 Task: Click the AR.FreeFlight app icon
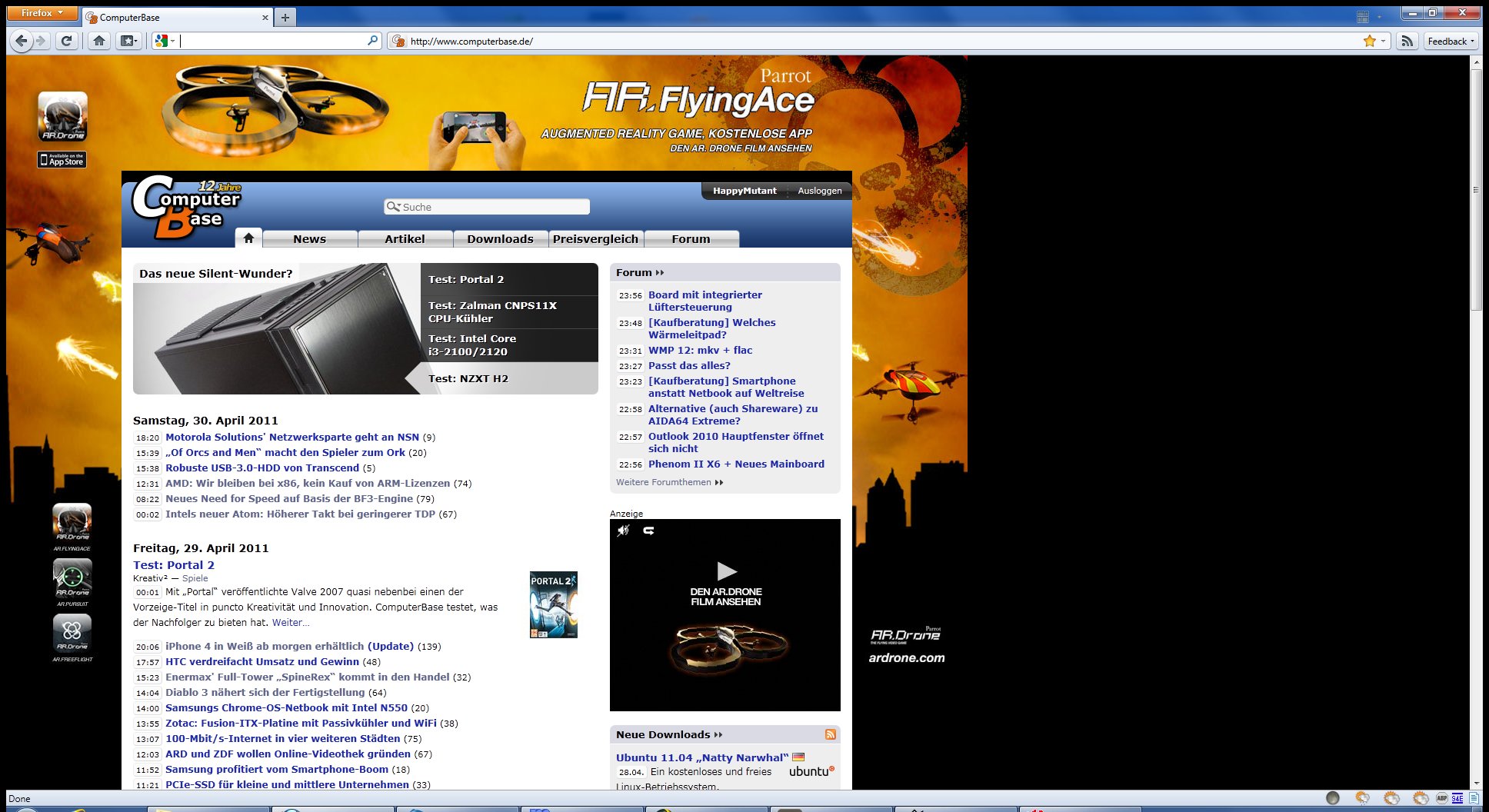click(72, 634)
